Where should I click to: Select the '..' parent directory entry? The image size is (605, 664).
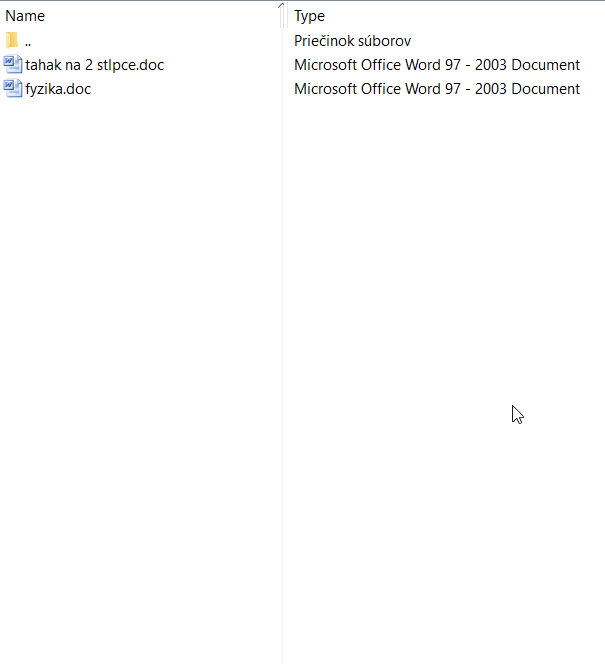coord(28,42)
